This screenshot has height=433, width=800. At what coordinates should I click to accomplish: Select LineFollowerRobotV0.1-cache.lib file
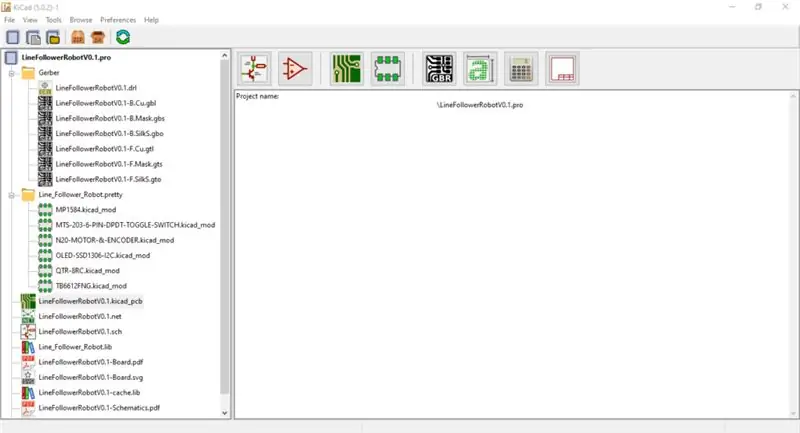click(x=89, y=393)
